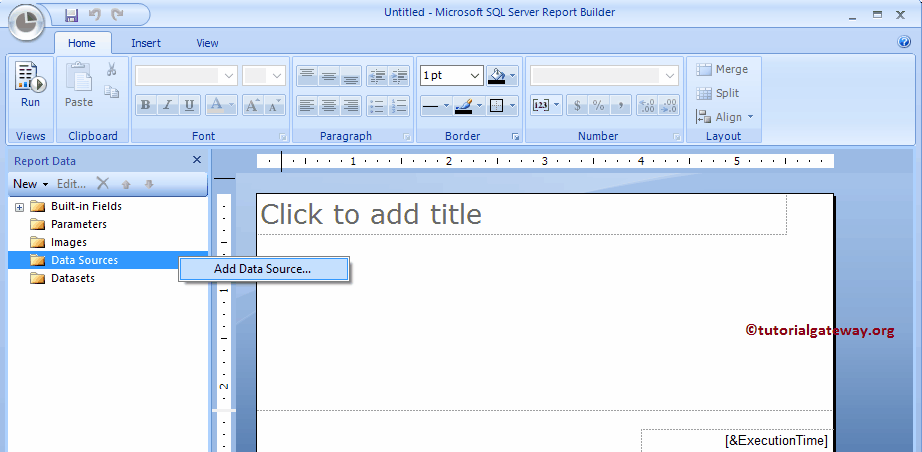This screenshot has height=452, width=922.
Task: Open the borders placement dropdown
Action: (x=502, y=106)
